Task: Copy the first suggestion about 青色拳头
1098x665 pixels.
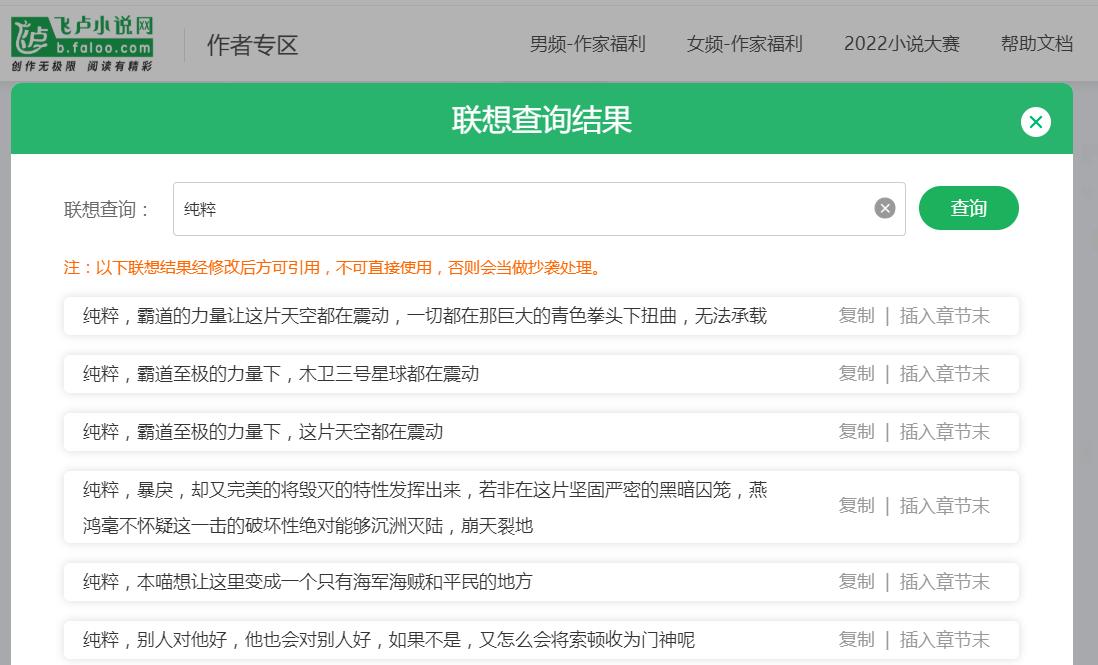Action: (856, 315)
